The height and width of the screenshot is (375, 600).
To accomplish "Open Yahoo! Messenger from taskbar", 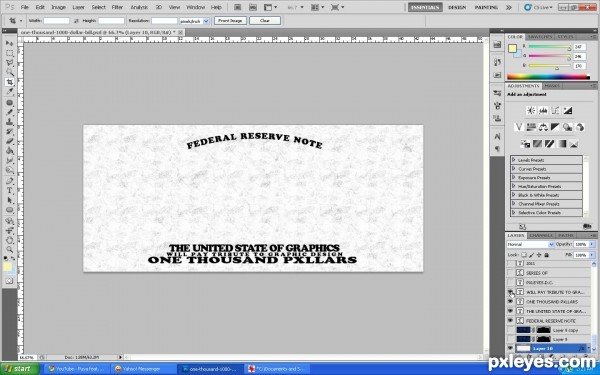I will click(x=142, y=369).
